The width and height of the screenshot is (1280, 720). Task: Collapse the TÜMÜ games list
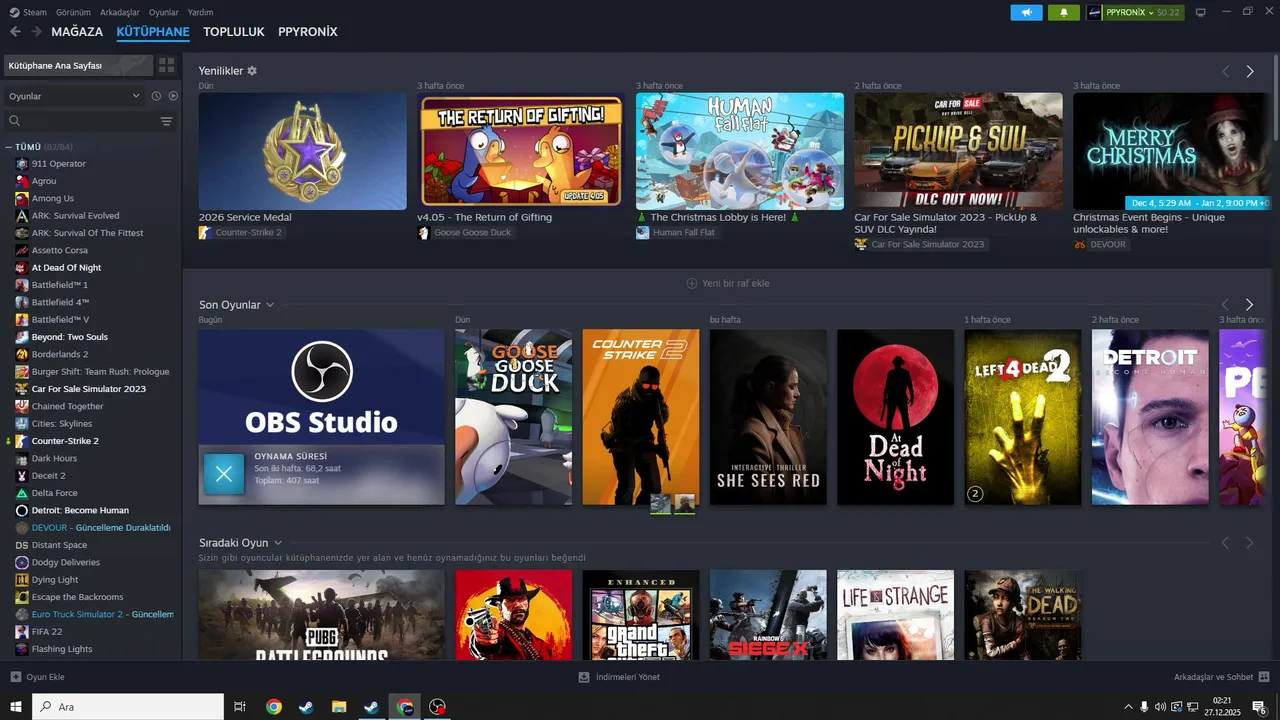click(x=9, y=147)
